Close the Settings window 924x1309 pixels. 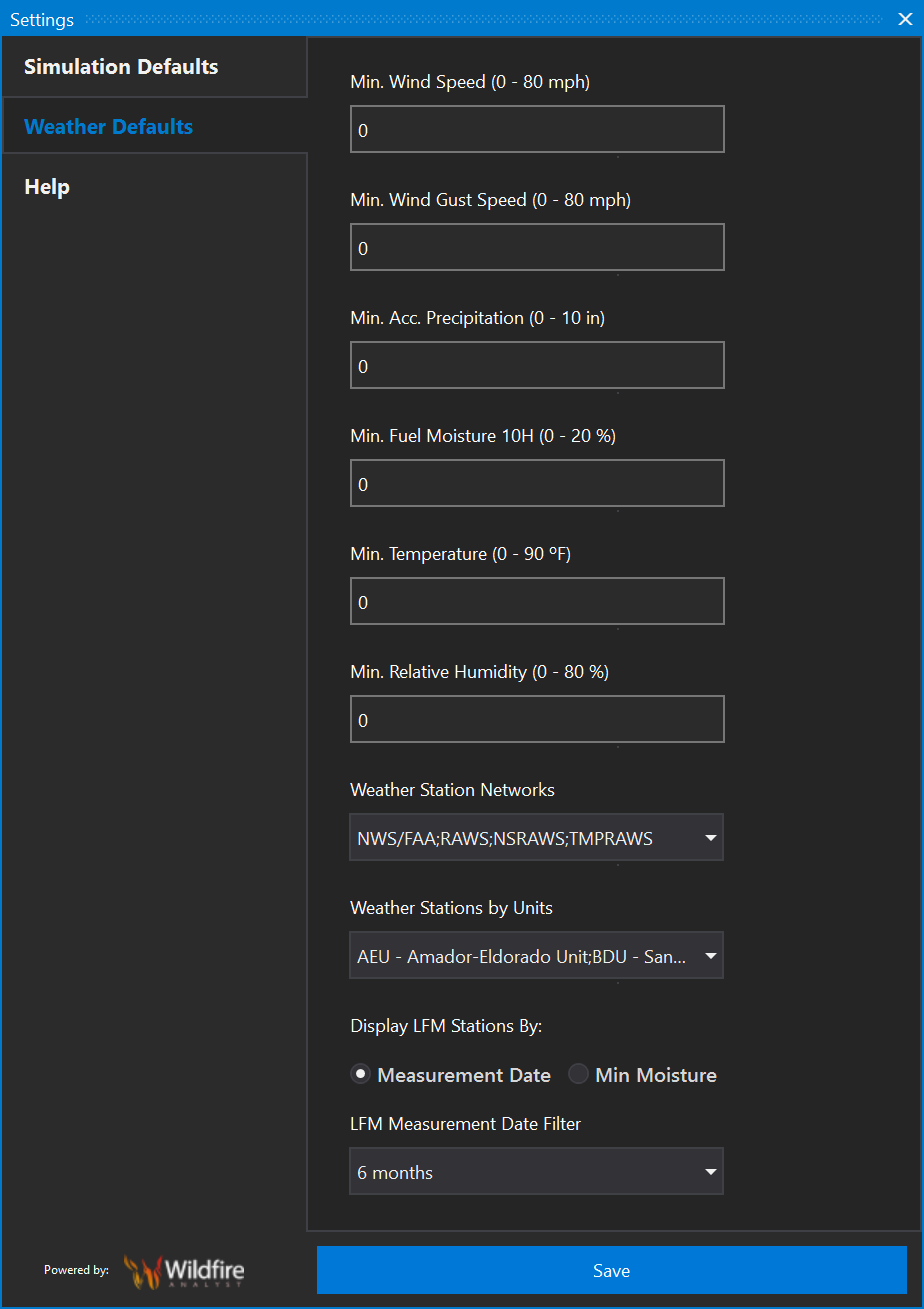pyautogui.click(x=905, y=19)
